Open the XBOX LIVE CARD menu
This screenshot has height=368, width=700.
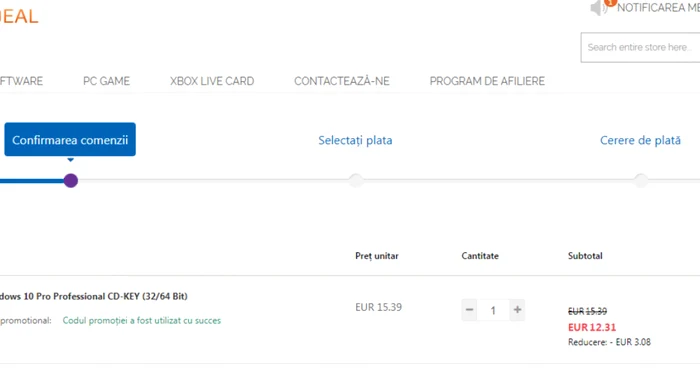pyautogui.click(x=212, y=81)
